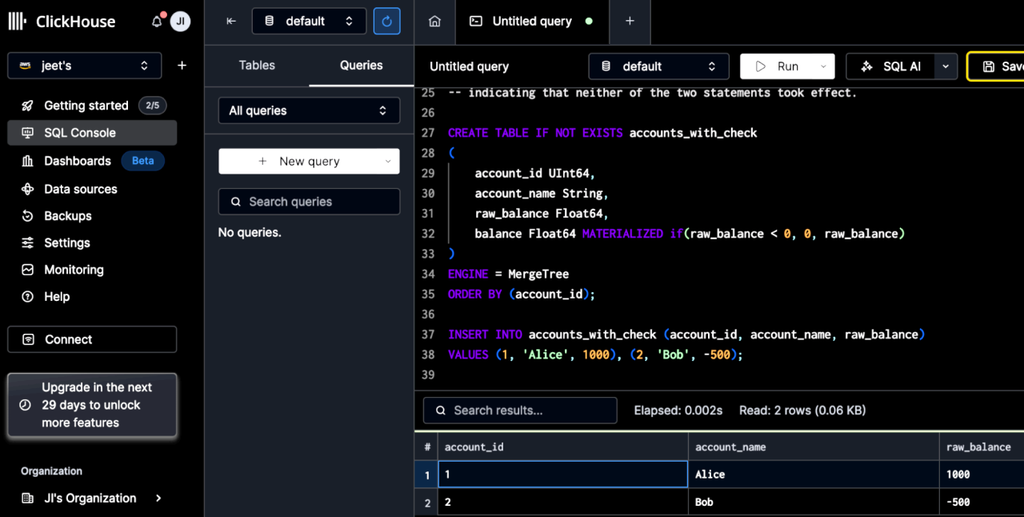This screenshot has width=1024, height=517.
Task: Click the account_name column header
Action: pos(814,447)
